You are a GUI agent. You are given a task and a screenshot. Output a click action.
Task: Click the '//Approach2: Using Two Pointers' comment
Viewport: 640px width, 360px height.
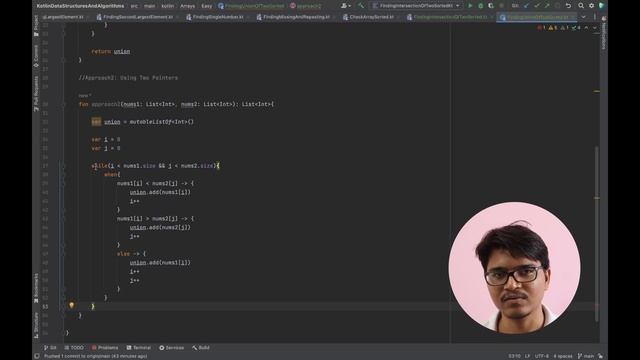[128, 78]
